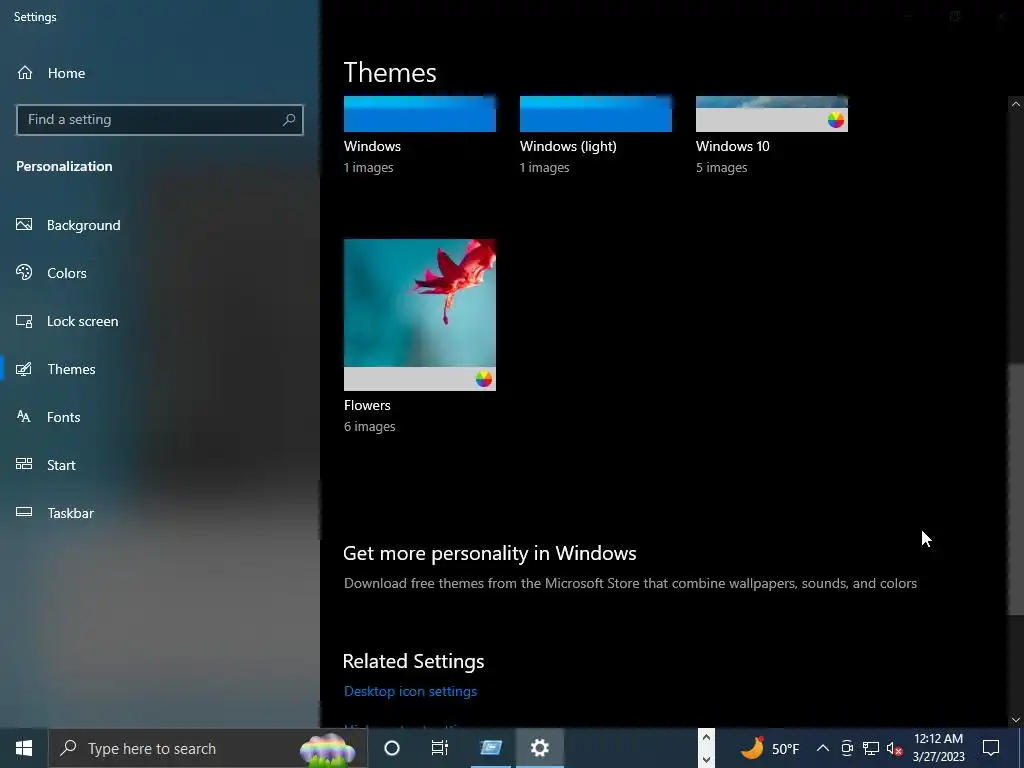Screen dimensions: 1024x768
Task: Open the blue window app on the taskbar
Action: (x=490, y=748)
